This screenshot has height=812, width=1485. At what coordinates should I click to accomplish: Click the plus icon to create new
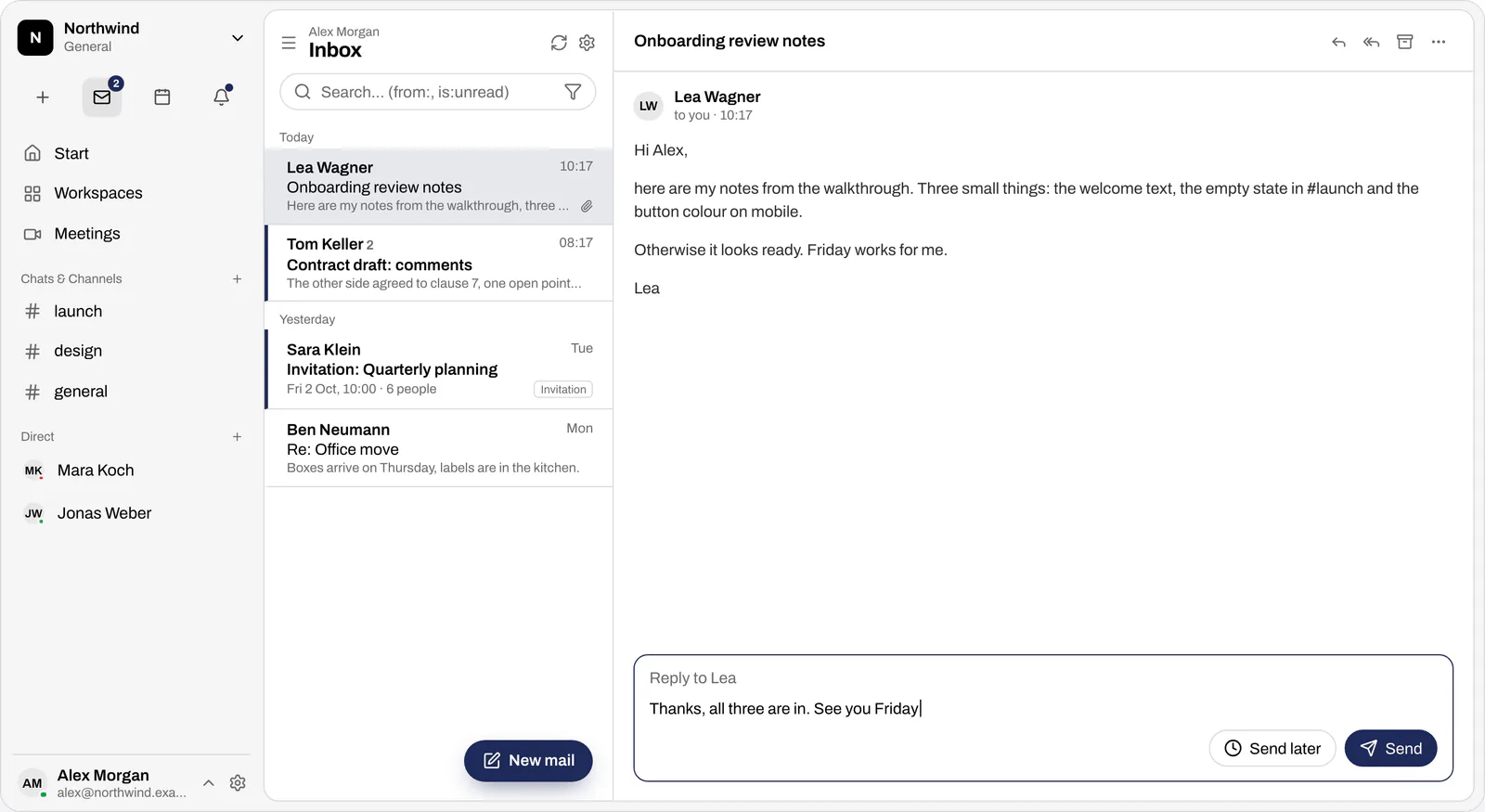click(43, 97)
